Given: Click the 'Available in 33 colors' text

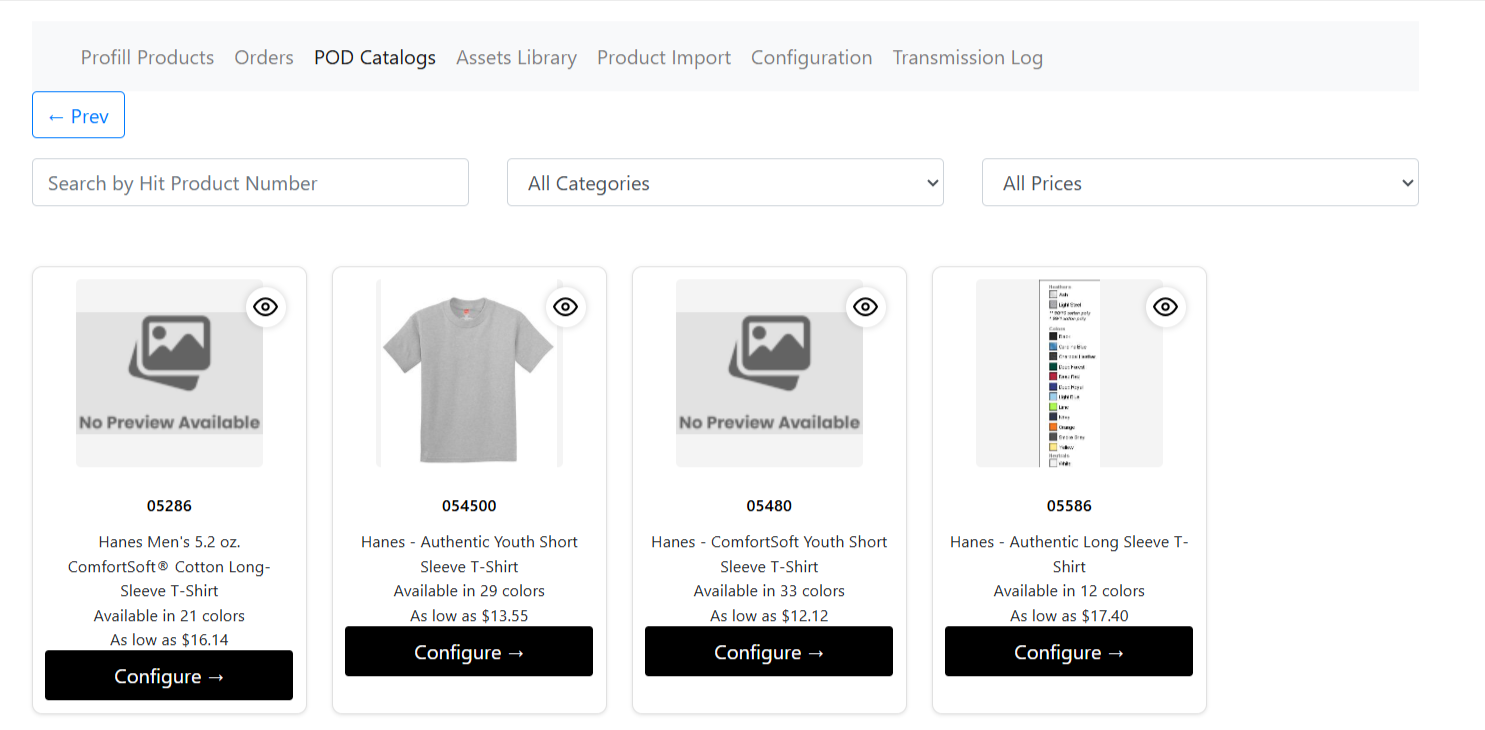Looking at the screenshot, I should 769,591.
